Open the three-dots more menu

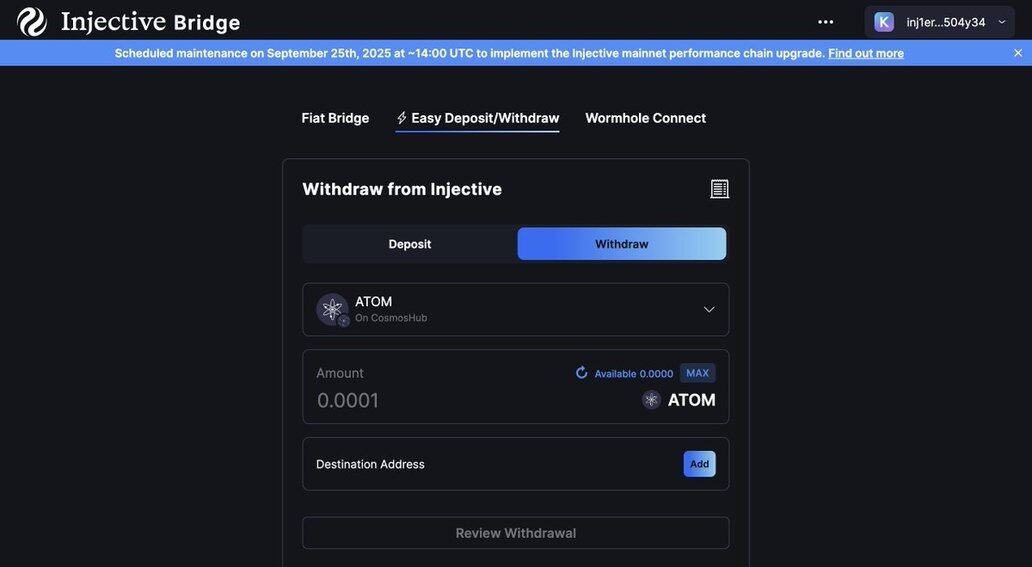pyautogui.click(x=825, y=22)
